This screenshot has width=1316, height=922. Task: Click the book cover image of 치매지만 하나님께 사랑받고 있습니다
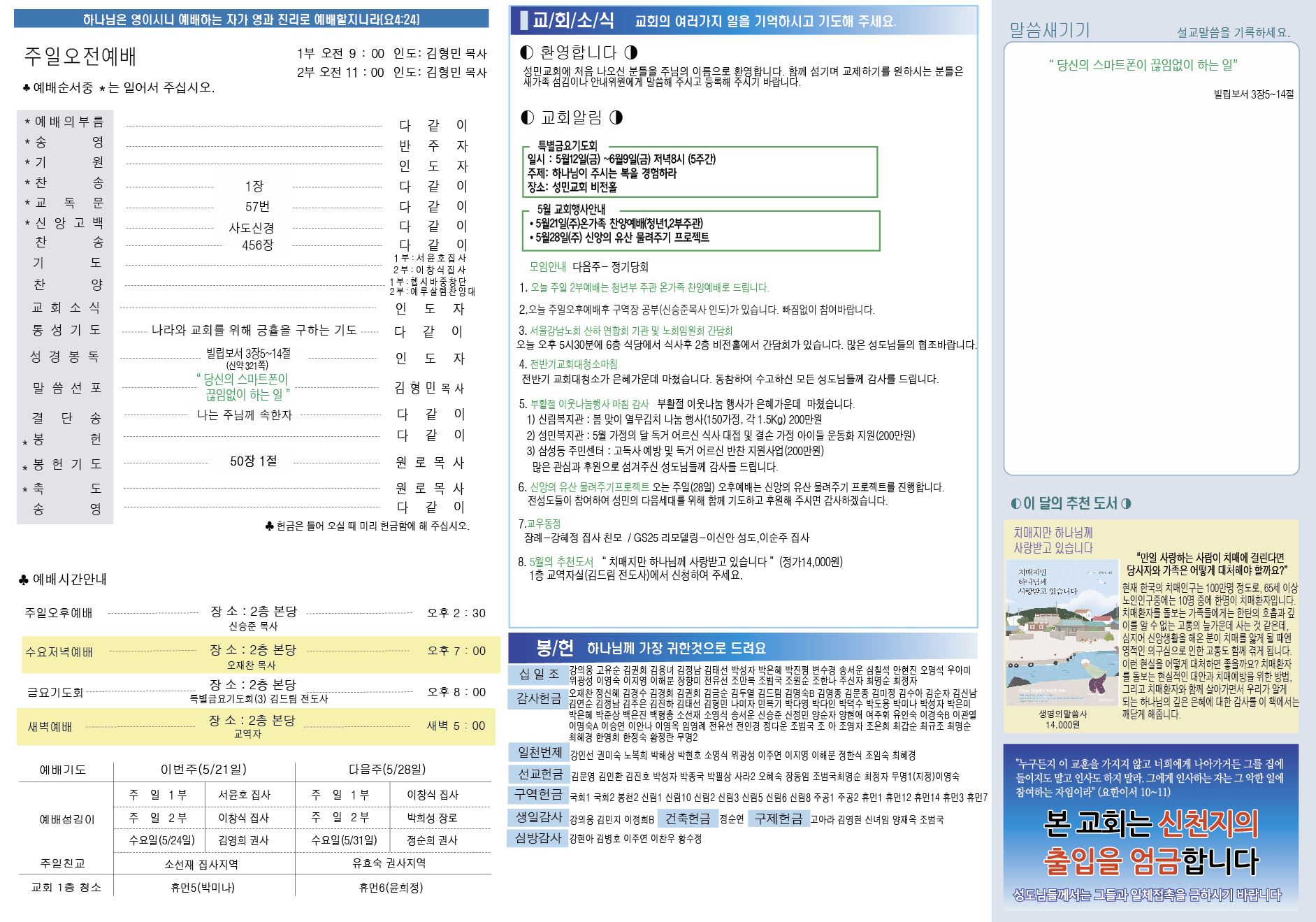point(1062,633)
